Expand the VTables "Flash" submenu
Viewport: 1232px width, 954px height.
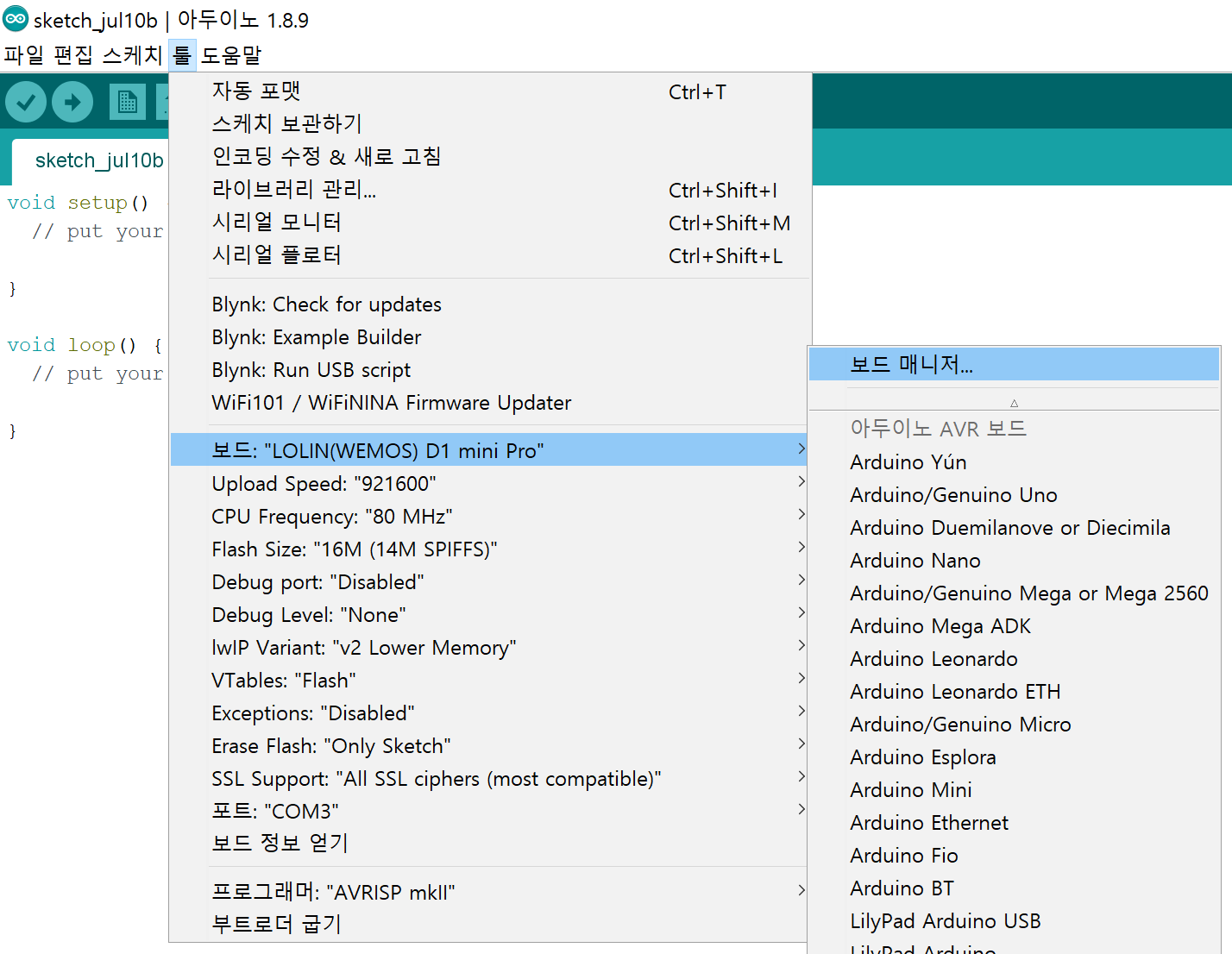click(489, 681)
